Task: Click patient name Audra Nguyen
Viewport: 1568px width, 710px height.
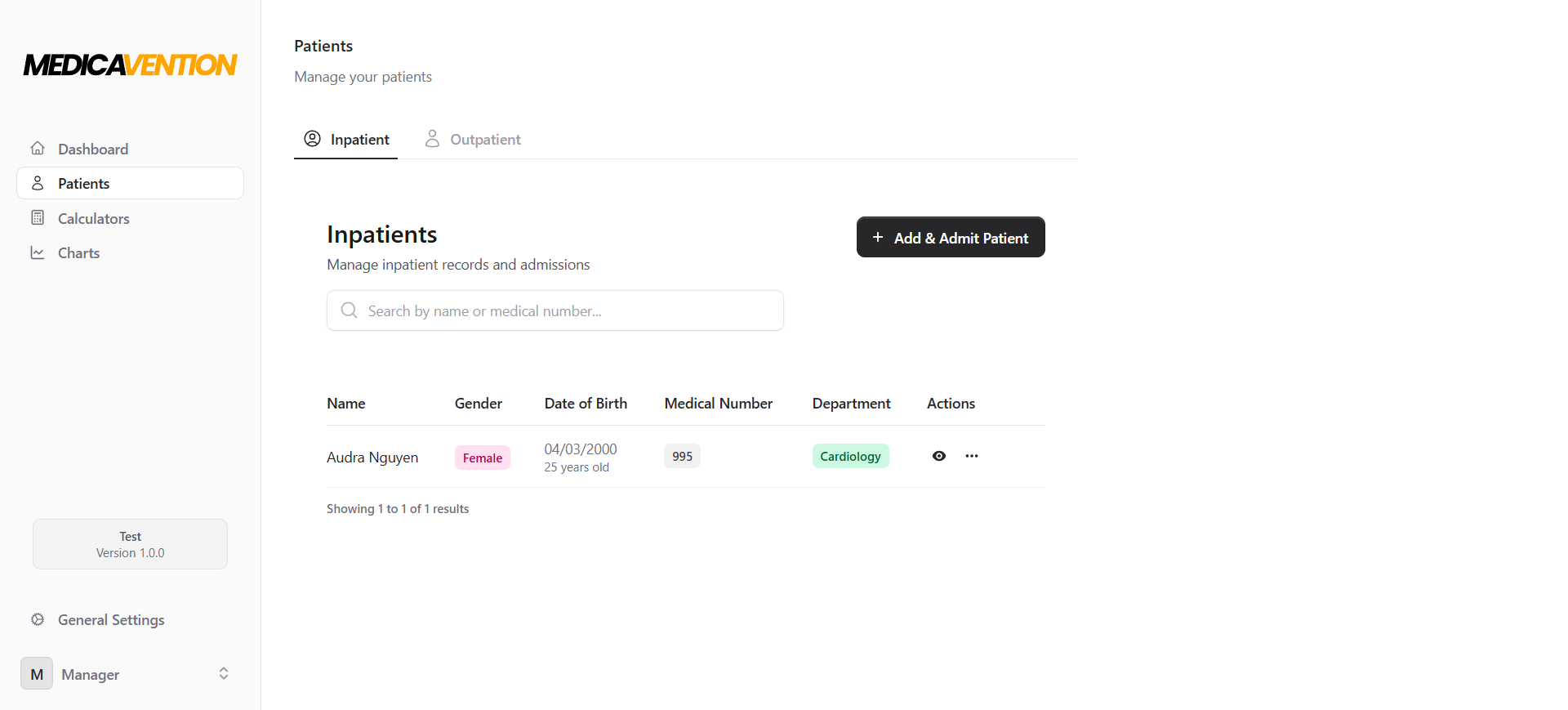Action: coord(372,458)
